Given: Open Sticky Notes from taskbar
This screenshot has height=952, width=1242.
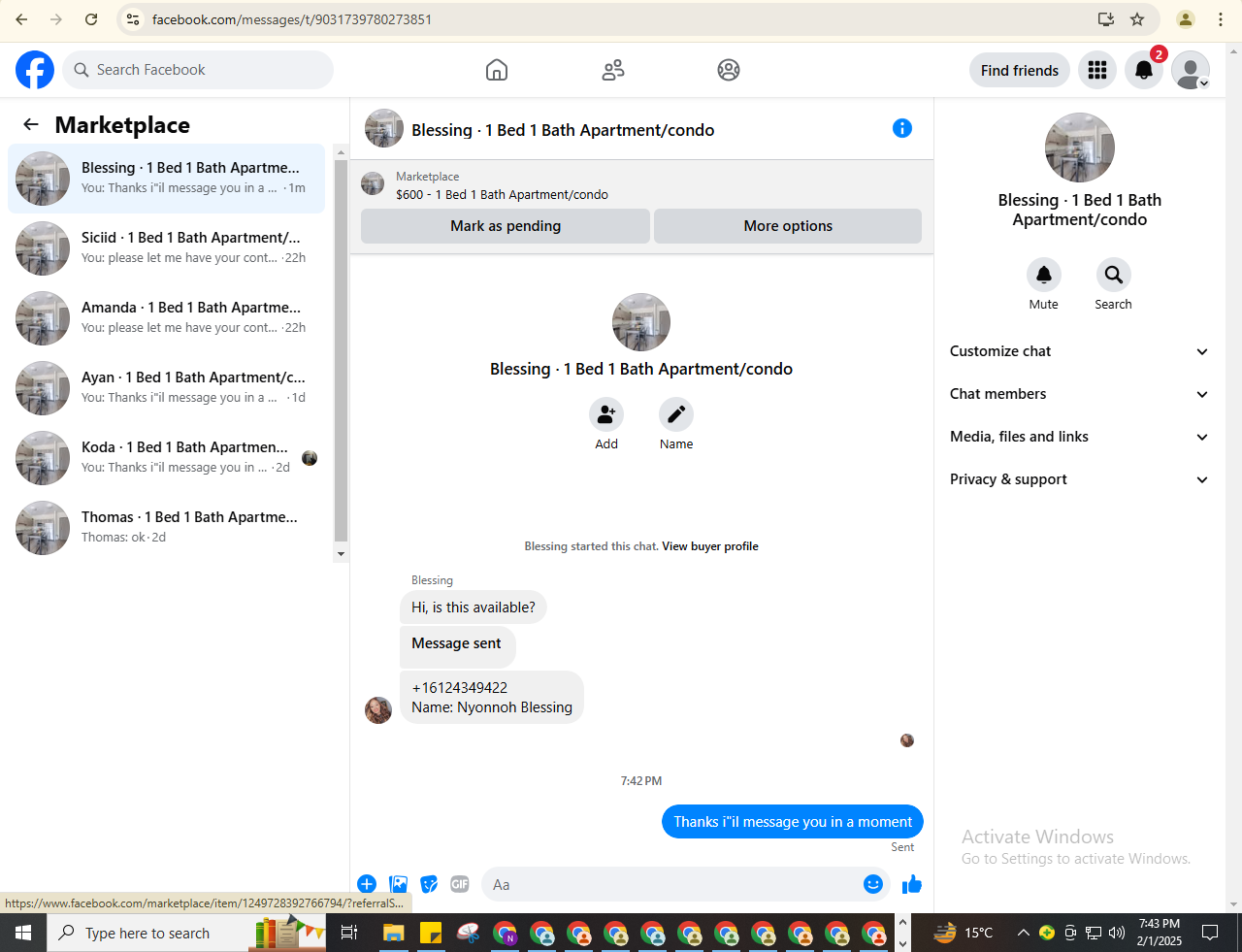Looking at the screenshot, I should point(431,934).
